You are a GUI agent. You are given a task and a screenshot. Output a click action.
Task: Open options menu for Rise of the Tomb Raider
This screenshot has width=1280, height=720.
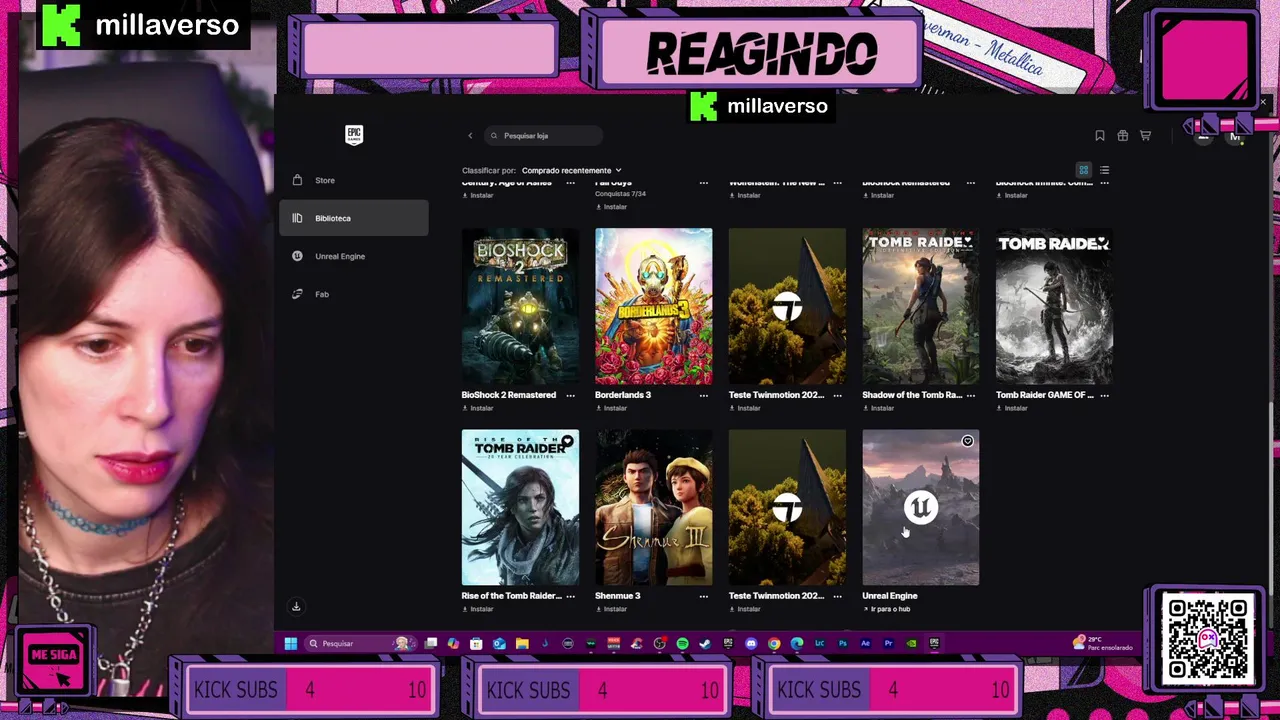pos(570,596)
